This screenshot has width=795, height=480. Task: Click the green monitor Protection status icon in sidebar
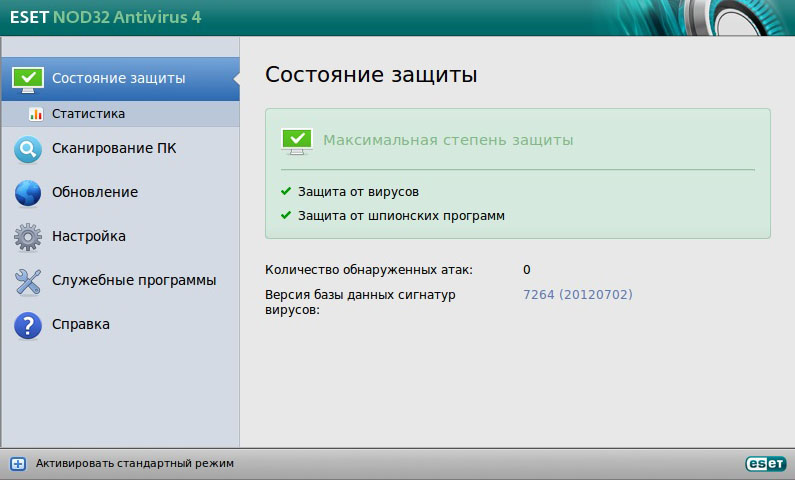[x=28, y=80]
